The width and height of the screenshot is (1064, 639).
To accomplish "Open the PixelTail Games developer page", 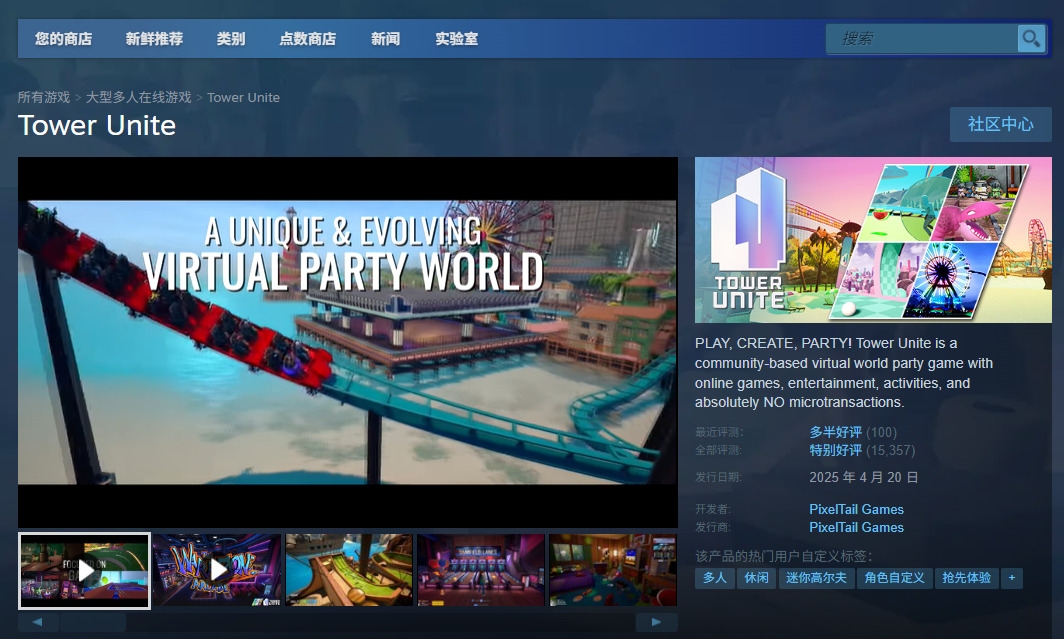I will pyautogui.click(x=856, y=509).
